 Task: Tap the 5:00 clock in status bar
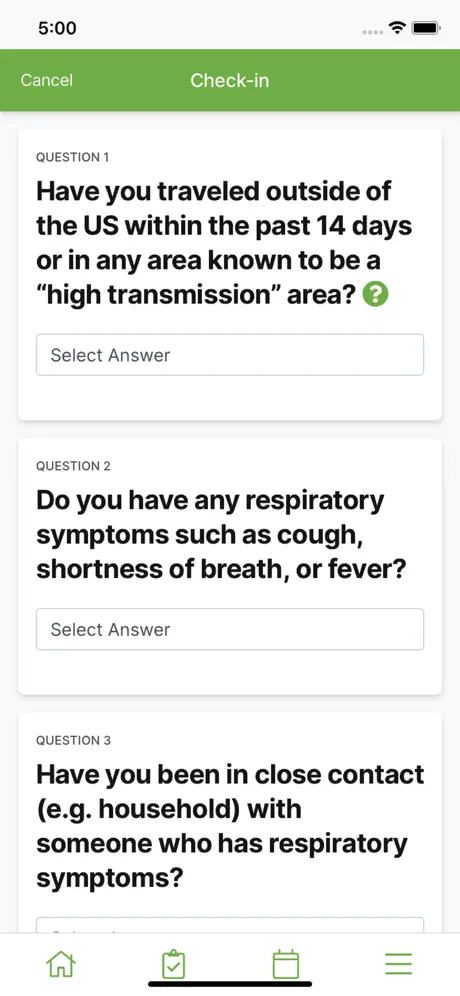(x=57, y=28)
